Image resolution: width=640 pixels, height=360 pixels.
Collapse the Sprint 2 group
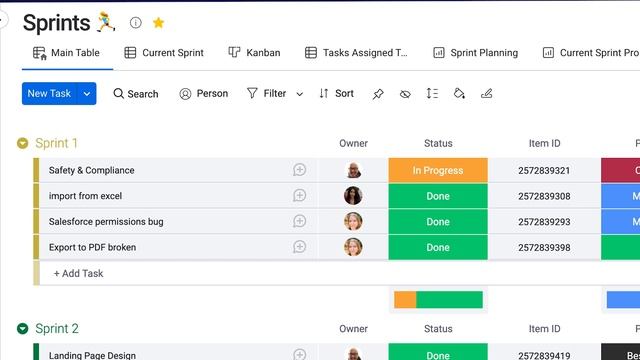(22, 329)
